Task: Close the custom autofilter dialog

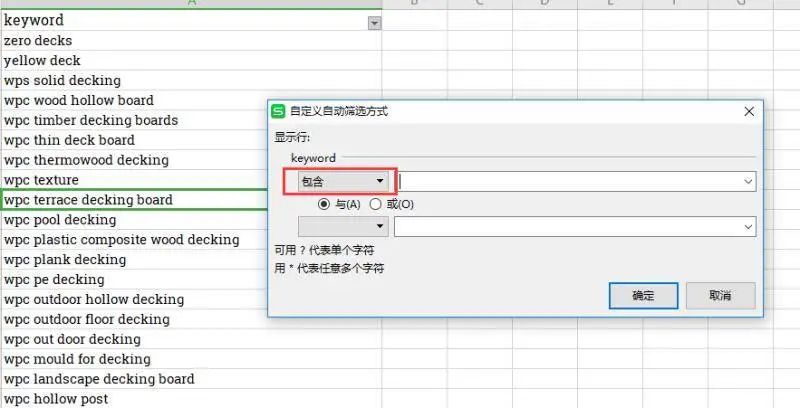Action: (749, 112)
